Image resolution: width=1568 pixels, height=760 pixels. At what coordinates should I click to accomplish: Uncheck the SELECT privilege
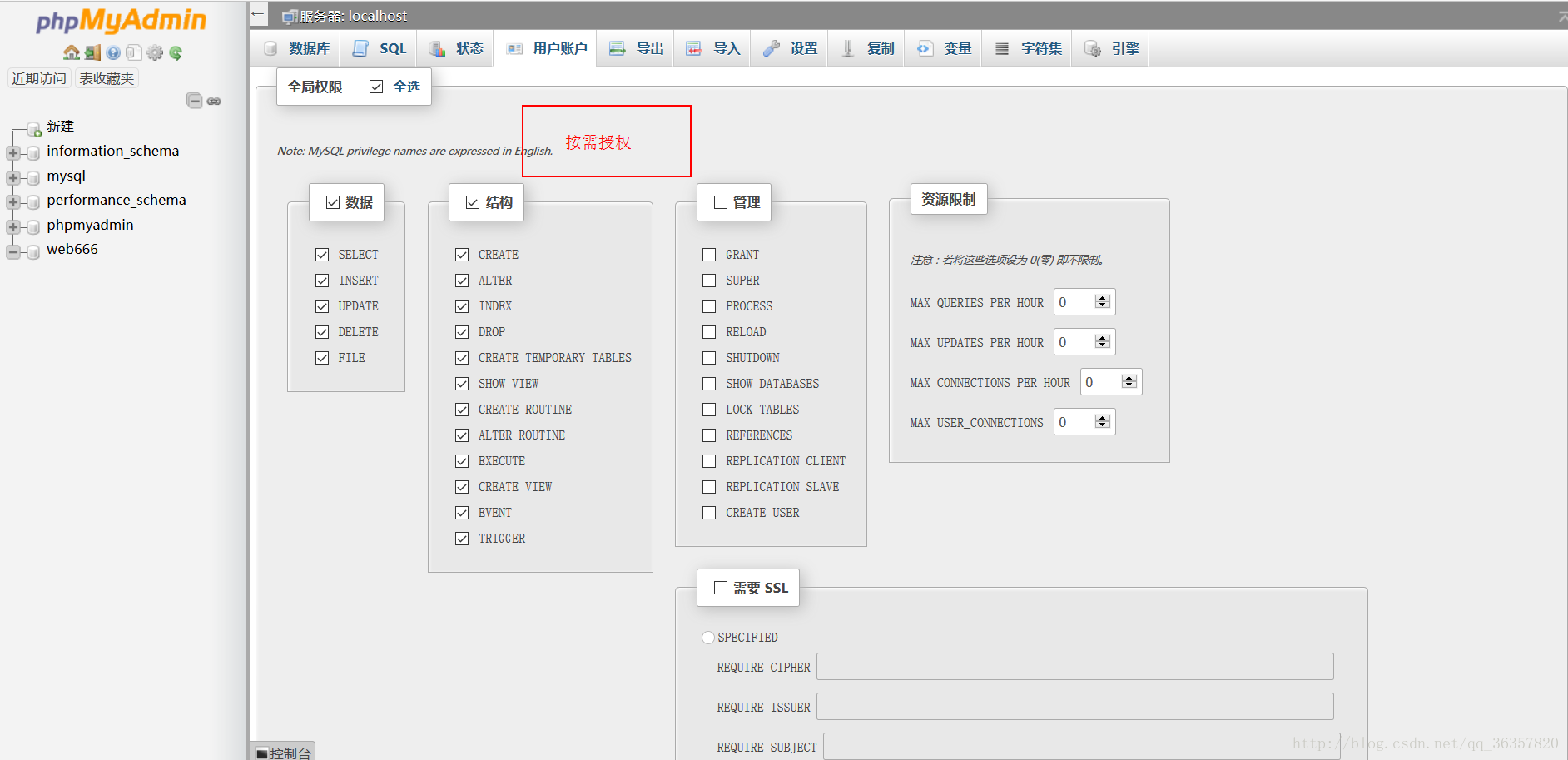(x=322, y=255)
